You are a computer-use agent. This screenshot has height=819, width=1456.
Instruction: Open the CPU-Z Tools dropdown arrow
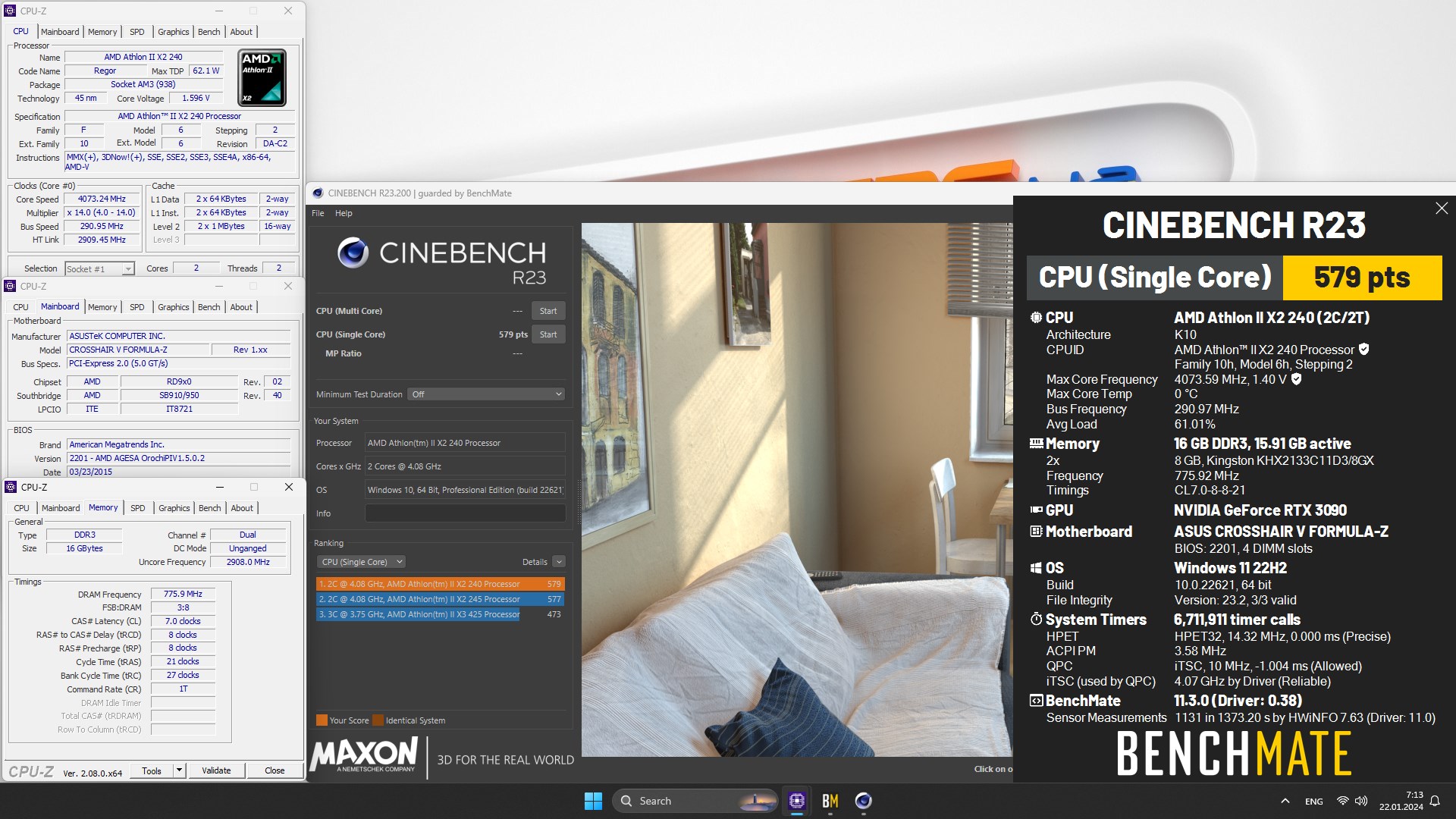179,770
